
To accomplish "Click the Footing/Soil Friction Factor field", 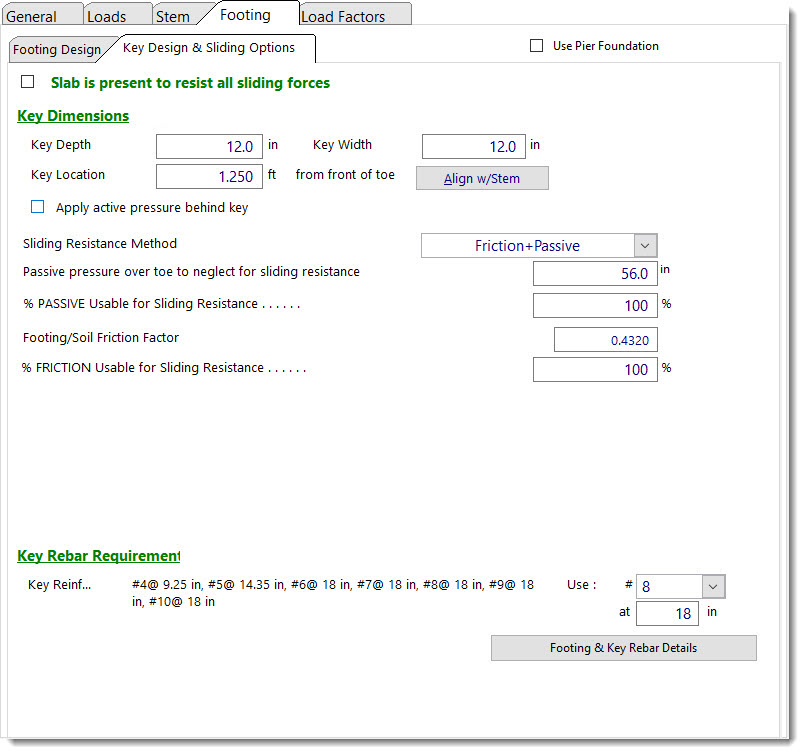I will point(605,340).
